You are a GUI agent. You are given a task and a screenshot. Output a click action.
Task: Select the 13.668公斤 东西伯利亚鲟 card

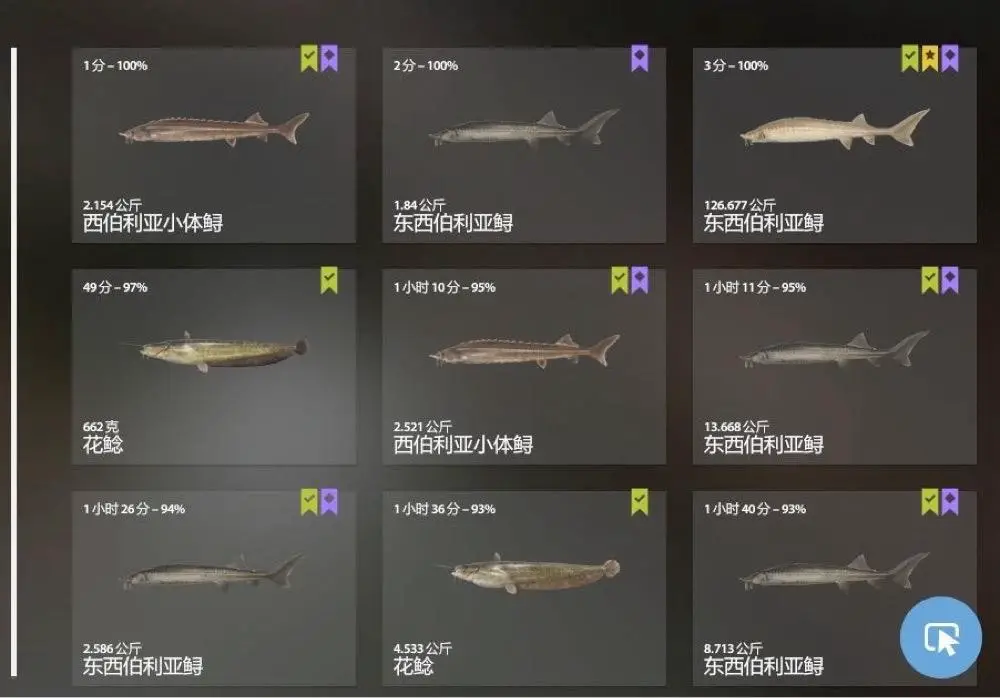[835, 367]
